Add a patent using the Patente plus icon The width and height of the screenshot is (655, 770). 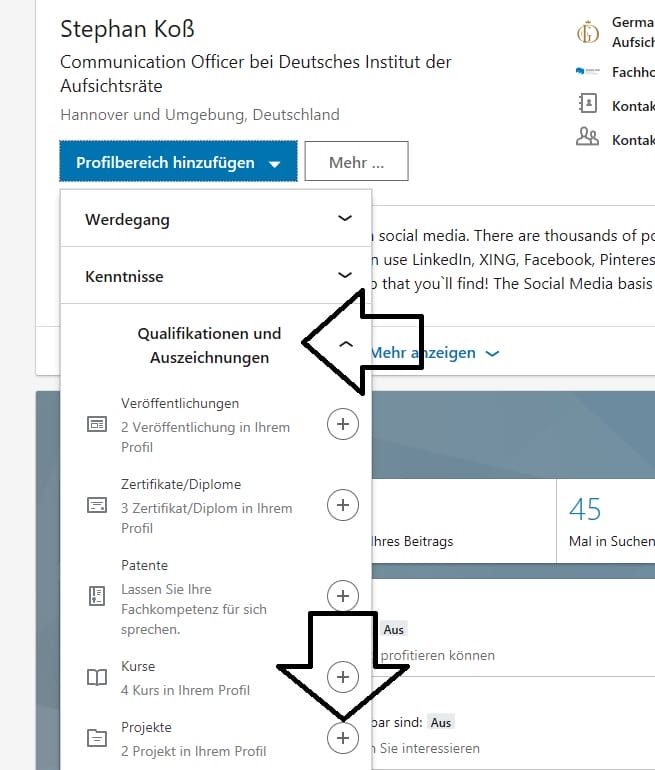343,596
